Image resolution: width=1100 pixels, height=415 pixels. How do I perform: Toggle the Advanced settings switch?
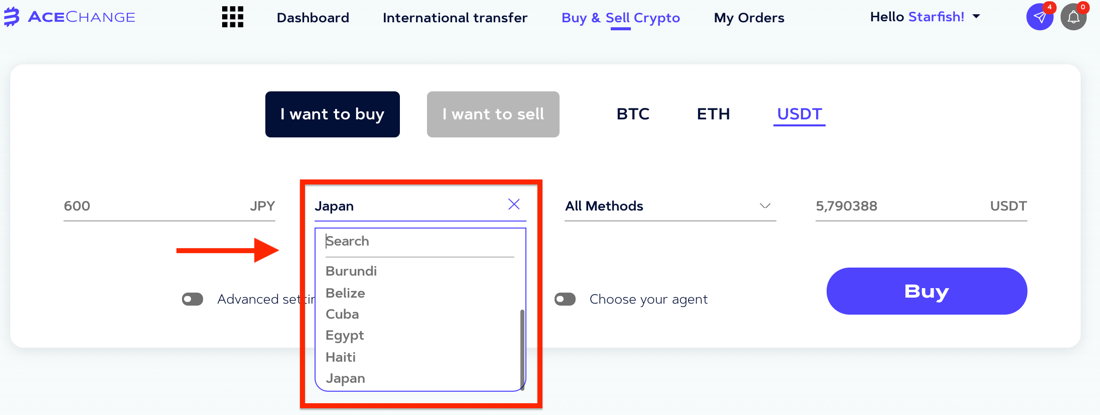pyautogui.click(x=192, y=299)
